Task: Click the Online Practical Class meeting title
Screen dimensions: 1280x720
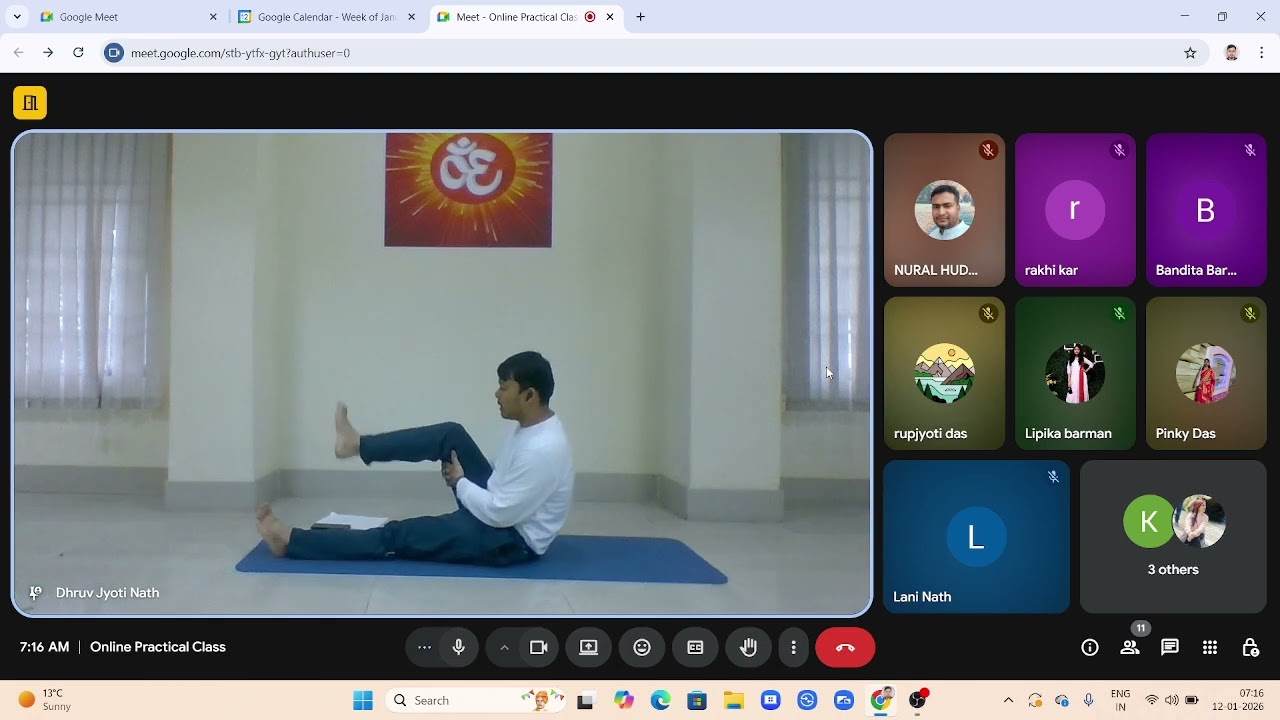Action: pyautogui.click(x=158, y=647)
